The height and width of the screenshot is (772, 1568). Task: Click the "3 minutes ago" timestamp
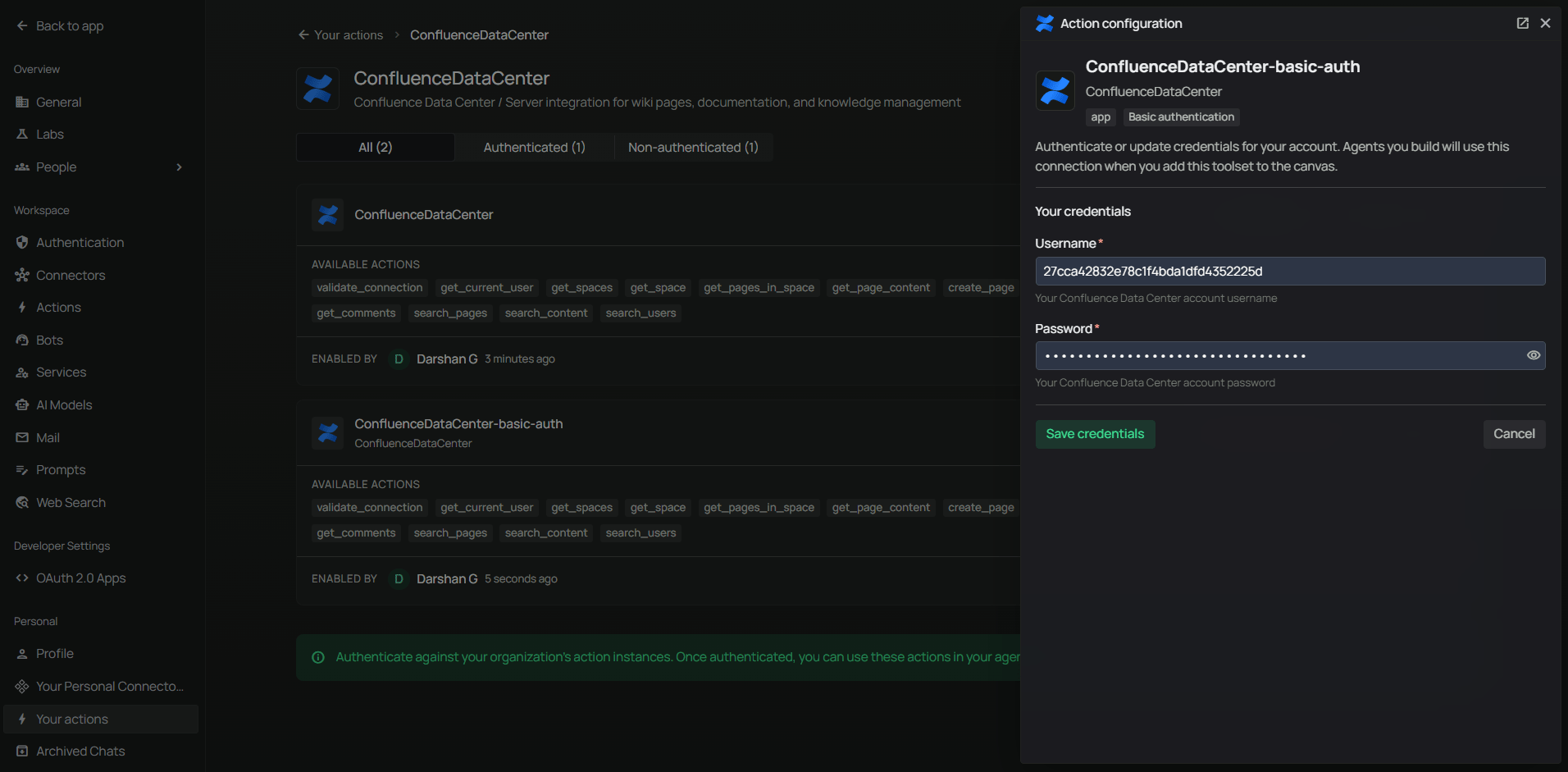click(520, 359)
